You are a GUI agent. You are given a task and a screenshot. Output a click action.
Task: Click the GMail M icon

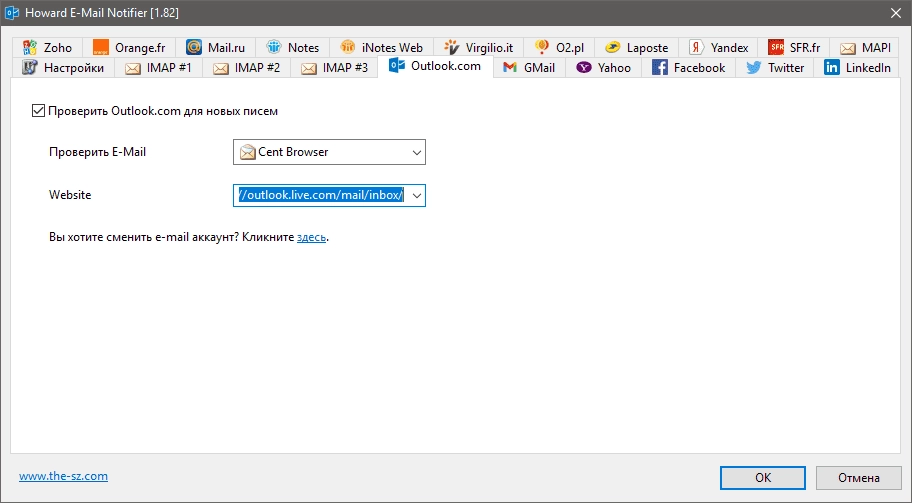510,67
